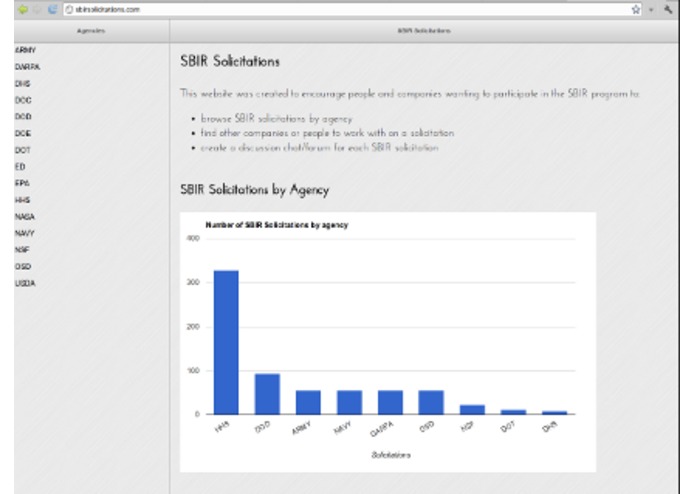Open DOC agency in sidebar
This screenshot has height=494, width=695.
23,100
